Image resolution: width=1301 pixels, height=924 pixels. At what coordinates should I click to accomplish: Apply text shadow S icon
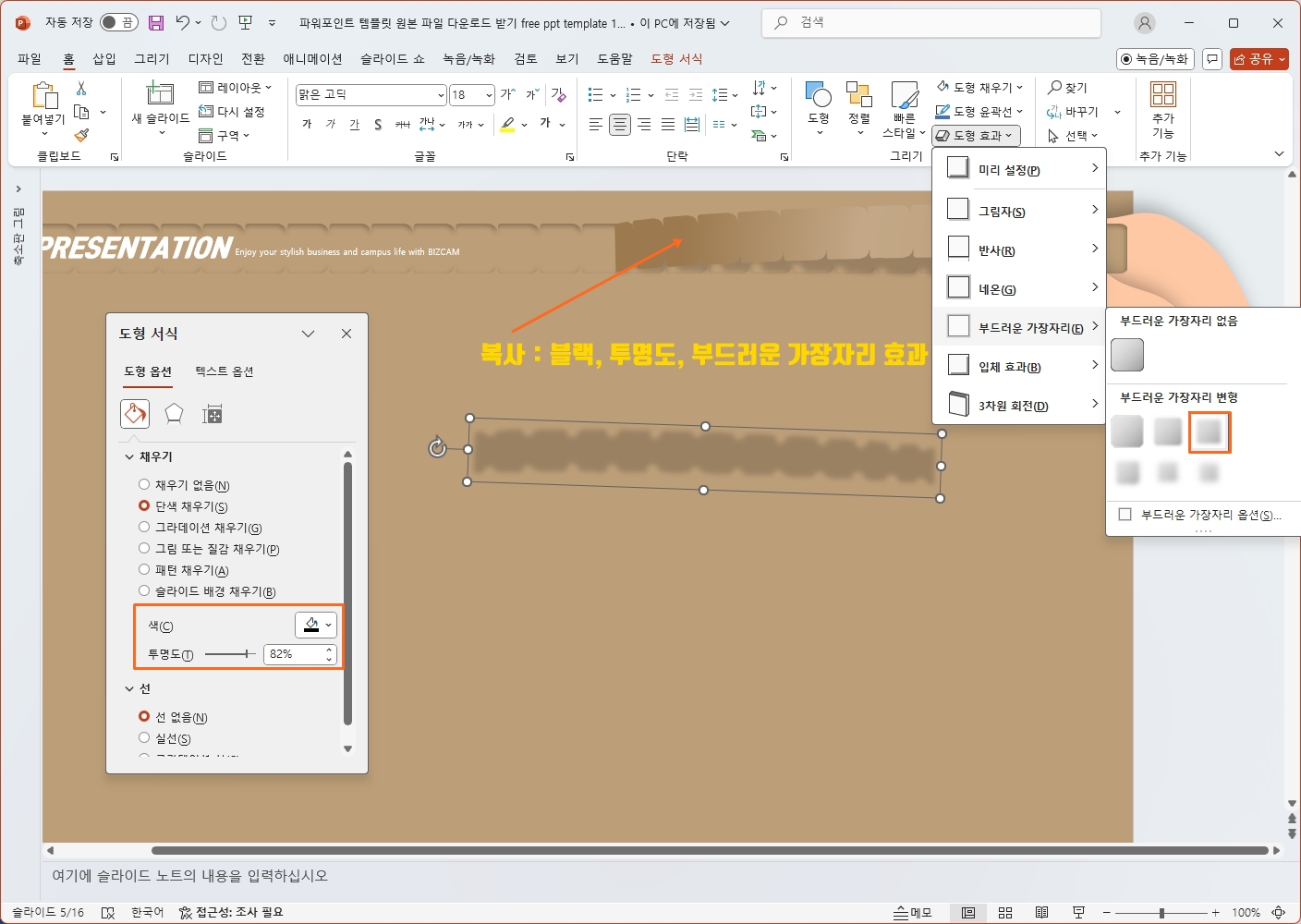[378, 124]
